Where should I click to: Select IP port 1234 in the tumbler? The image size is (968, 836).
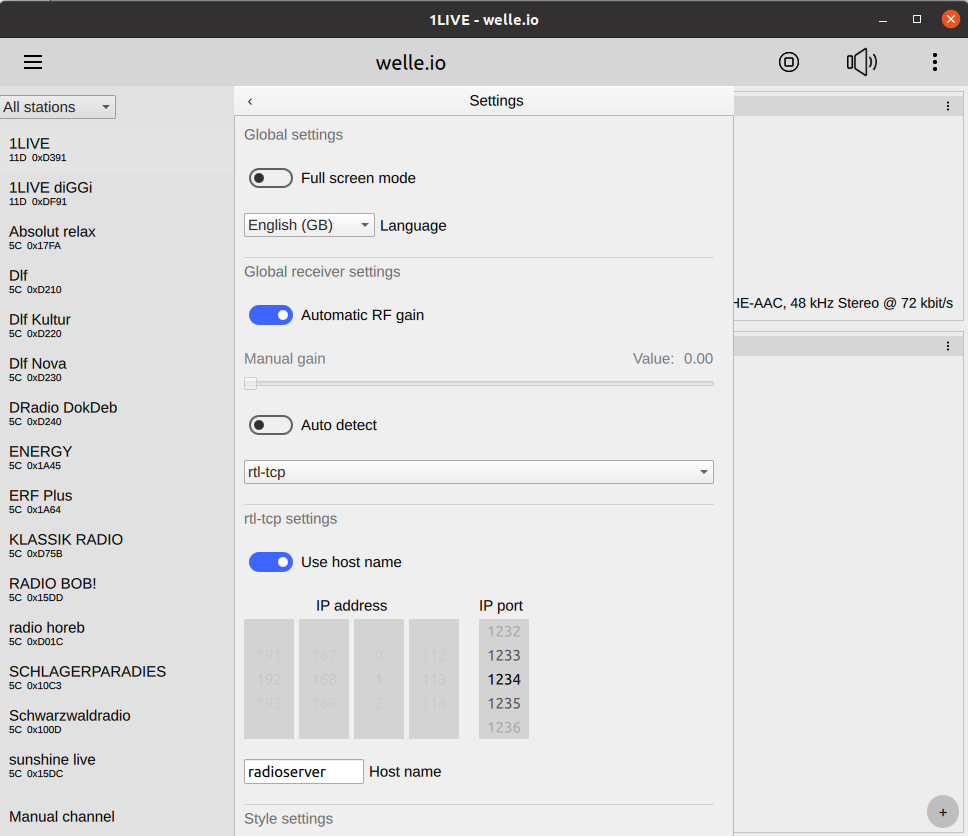504,679
